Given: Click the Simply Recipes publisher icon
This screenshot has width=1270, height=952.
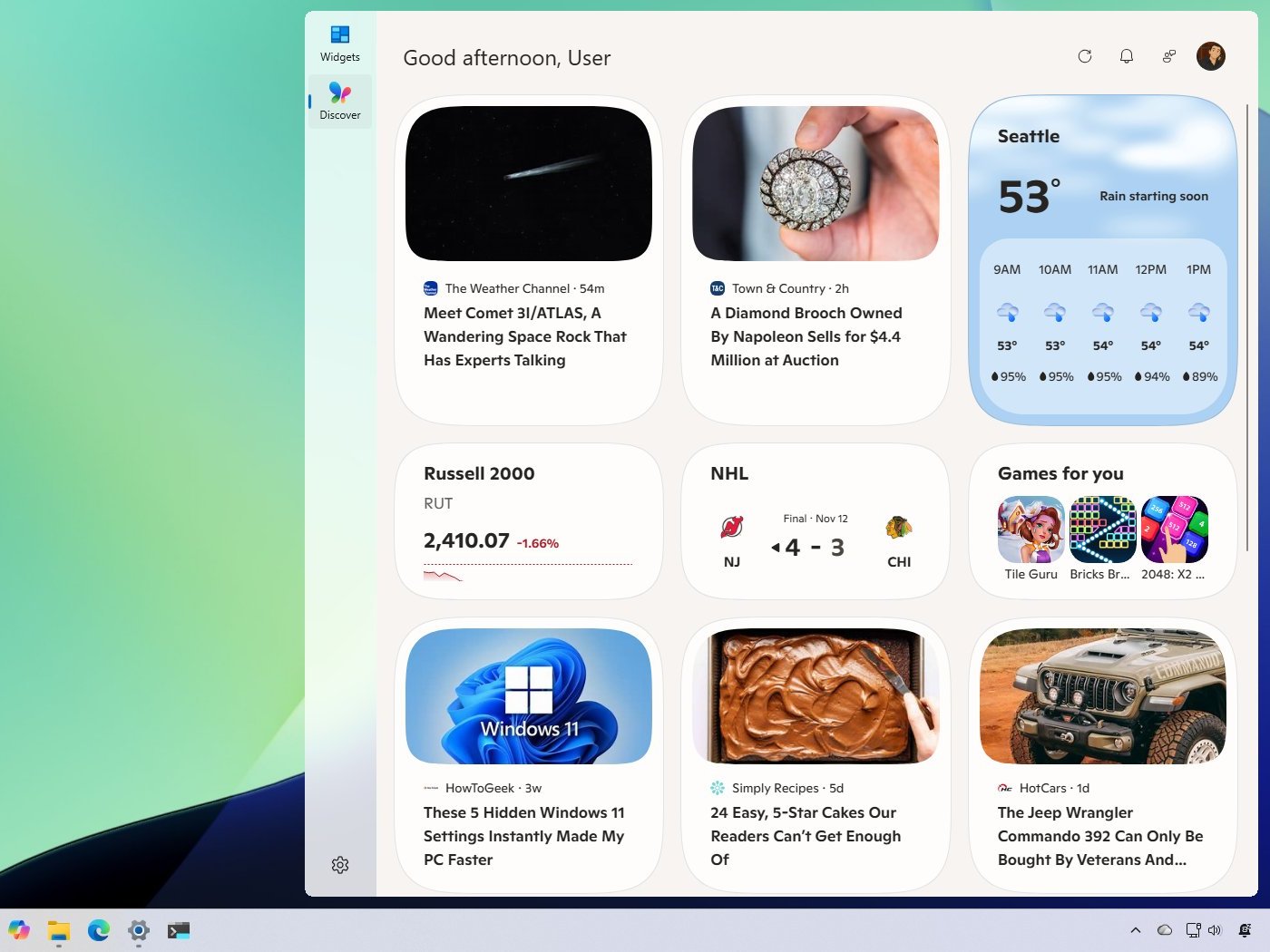Looking at the screenshot, I should point(718,788).
